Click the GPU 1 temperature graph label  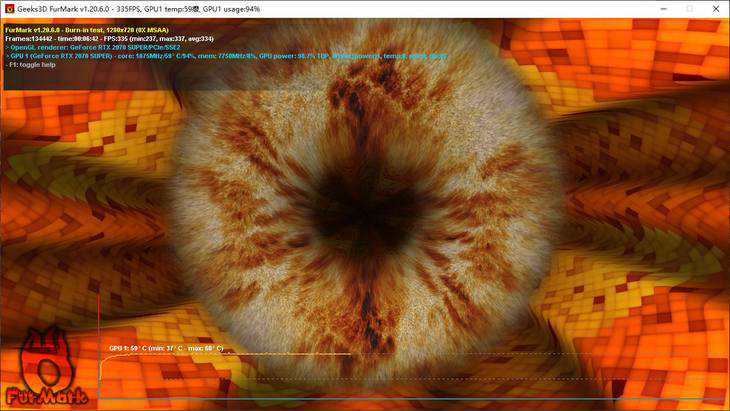165,349
